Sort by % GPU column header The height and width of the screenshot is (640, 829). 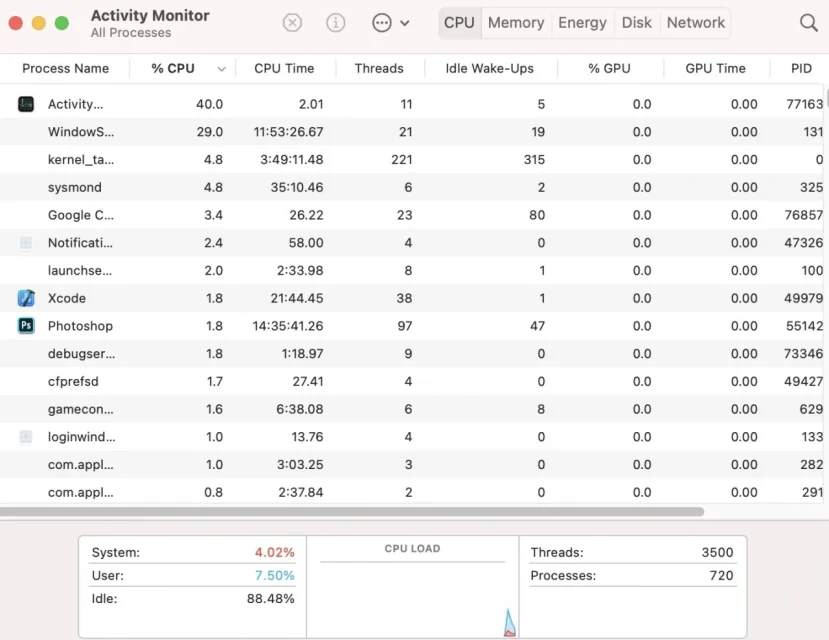click(x=610, y=68)
